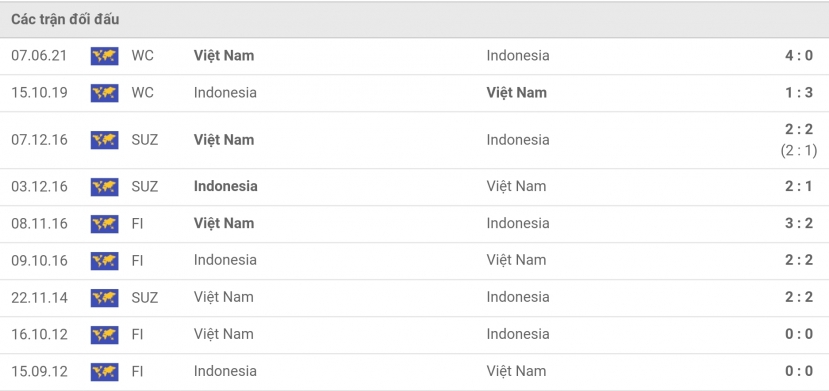Click world map icon in 07.12.16 row
This screenshot has width=829, height=391.
point(104,140)
